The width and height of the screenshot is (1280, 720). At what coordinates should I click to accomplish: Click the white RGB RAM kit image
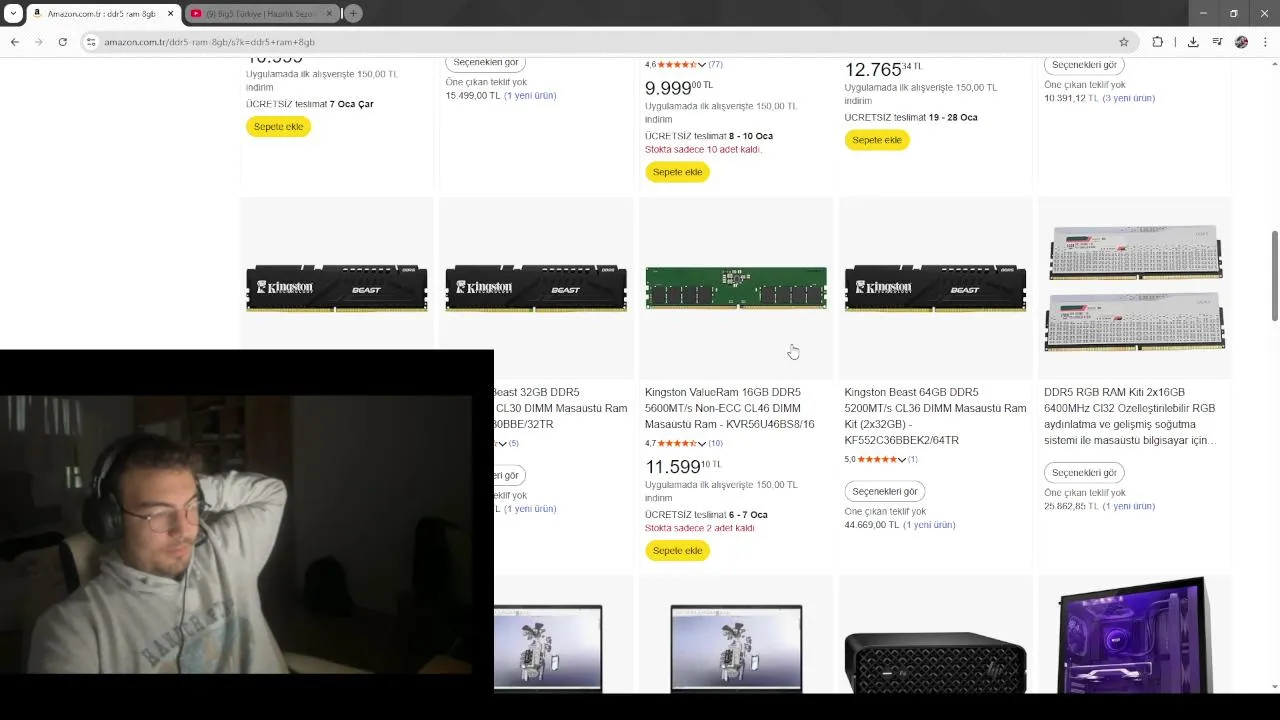(x=1135, y=288)
